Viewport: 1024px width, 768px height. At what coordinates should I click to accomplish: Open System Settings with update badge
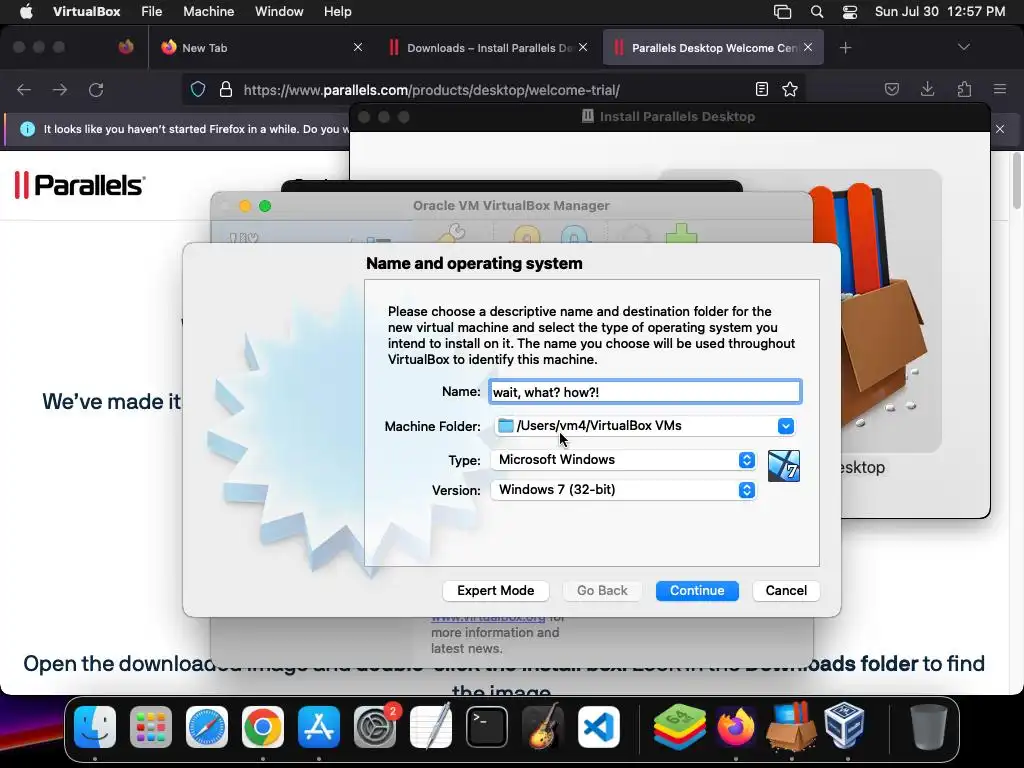tap(375, 727)
